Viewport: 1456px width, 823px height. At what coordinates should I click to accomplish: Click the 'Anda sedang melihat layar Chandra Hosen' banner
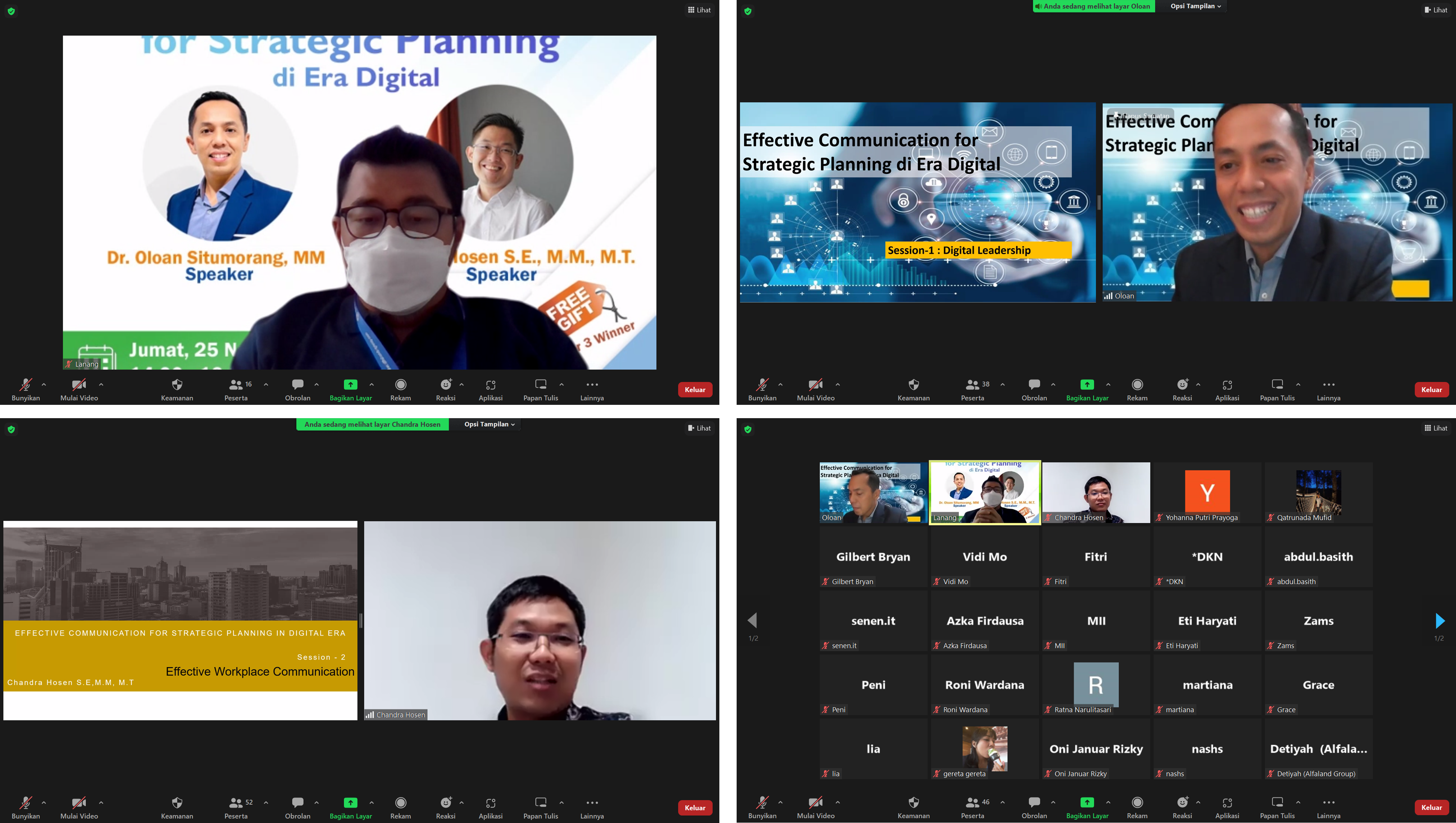pos(372,424)
